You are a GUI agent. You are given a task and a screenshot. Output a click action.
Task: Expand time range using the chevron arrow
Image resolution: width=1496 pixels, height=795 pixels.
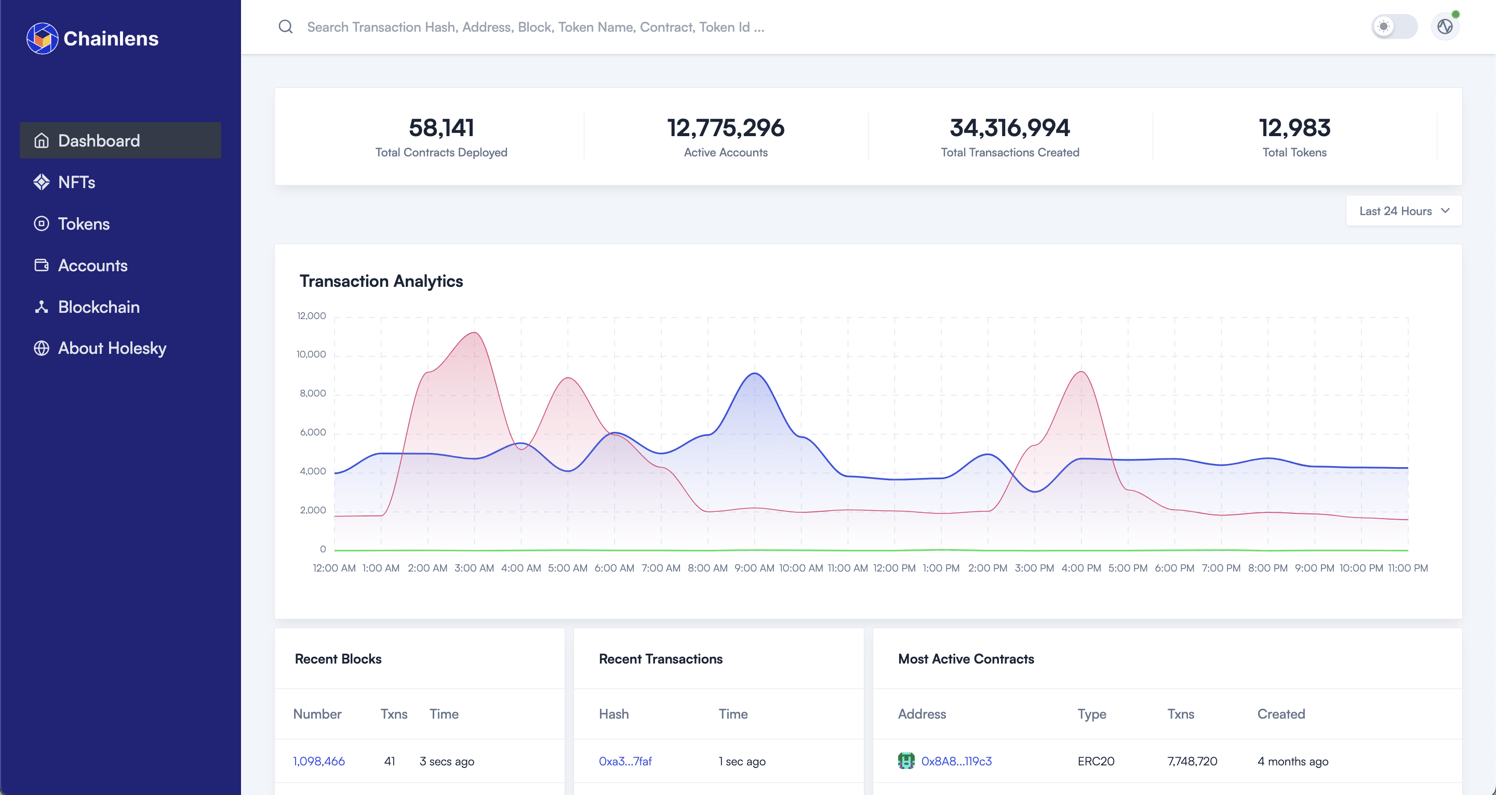click(x=1445, y=211)
